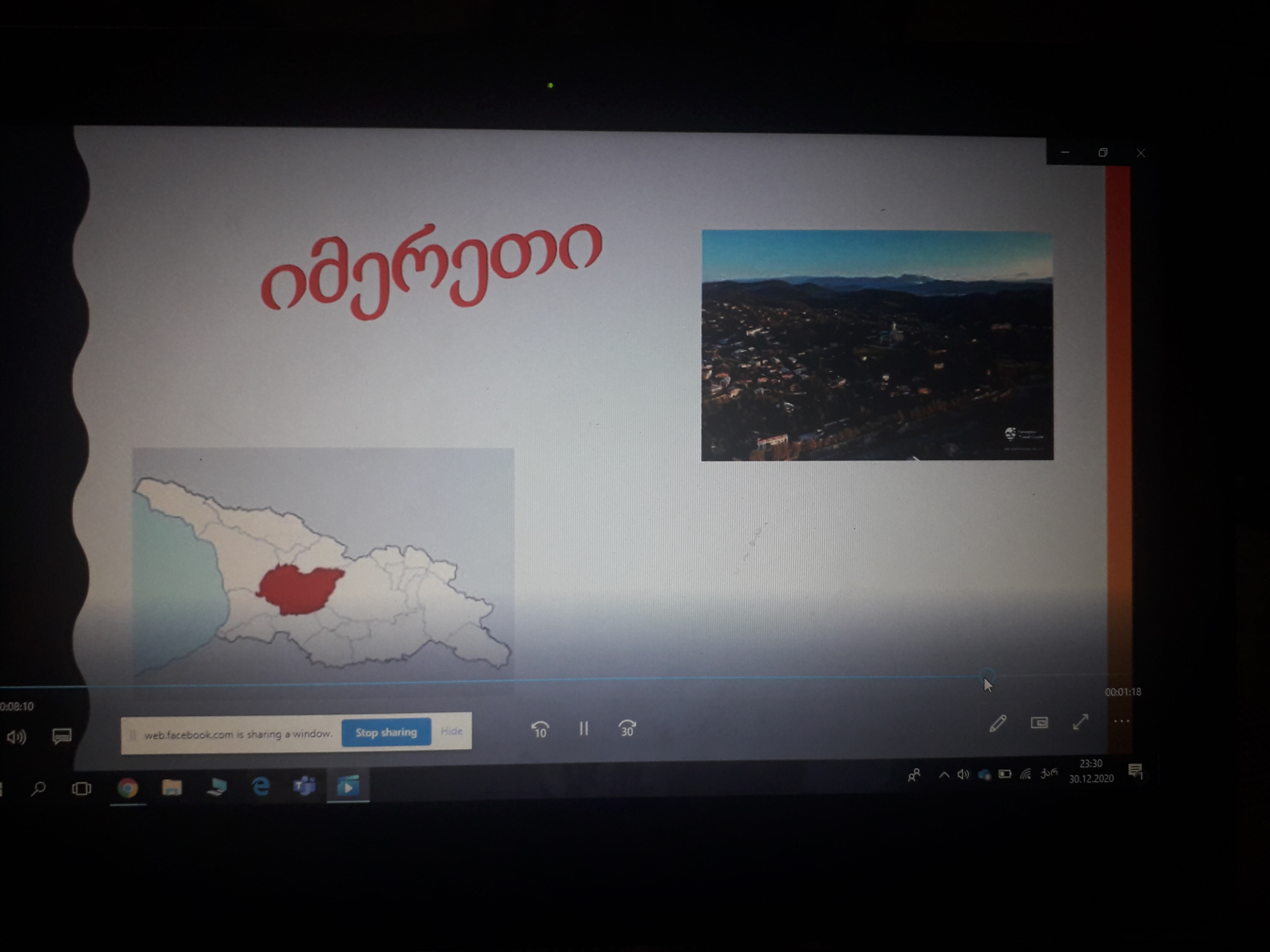Open Microsoft Teams from the taskbar
1270x952 pixels.
click(x=304, y=786)
